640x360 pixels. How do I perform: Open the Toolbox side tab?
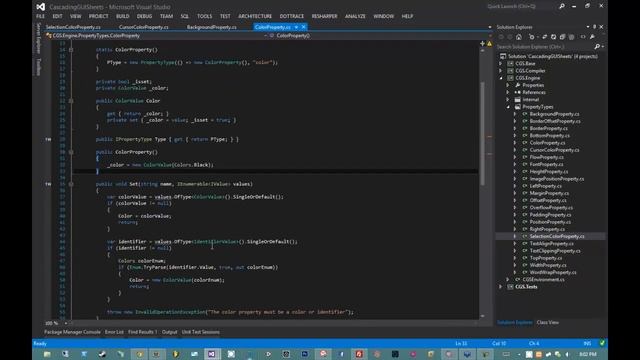pos(38,67)
